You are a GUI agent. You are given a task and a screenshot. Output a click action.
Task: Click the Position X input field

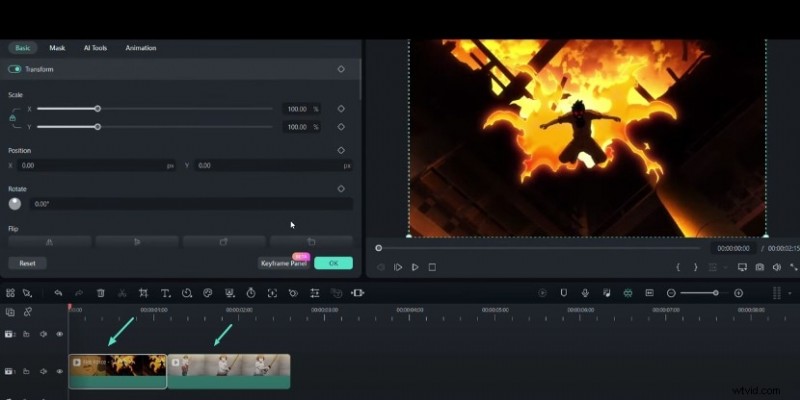pos(97,166)
